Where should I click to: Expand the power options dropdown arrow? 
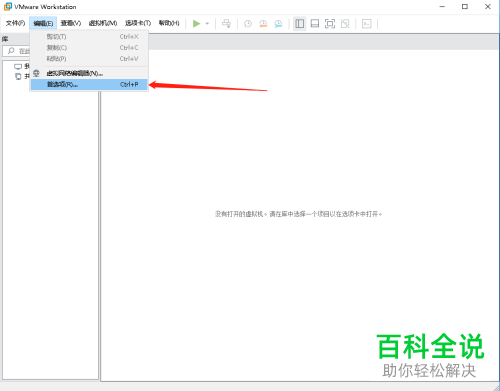[x=207, y=23]
